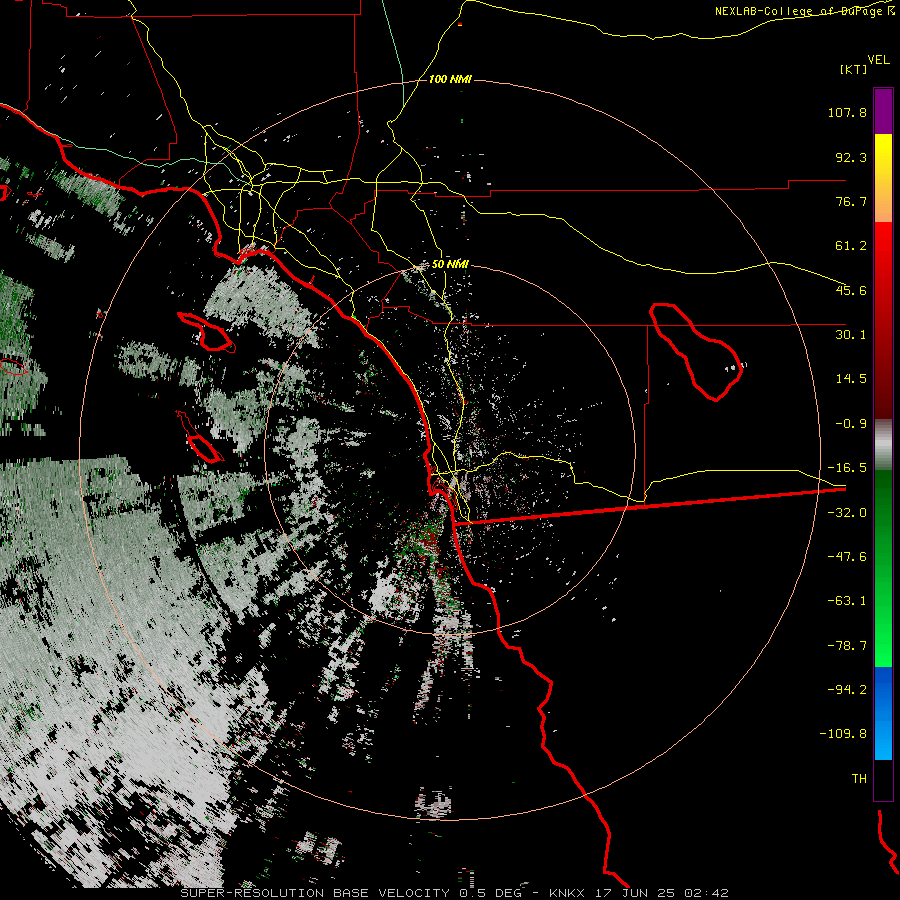Click the -63.1 legend value
900x900 pixels.
pos(847,601)
